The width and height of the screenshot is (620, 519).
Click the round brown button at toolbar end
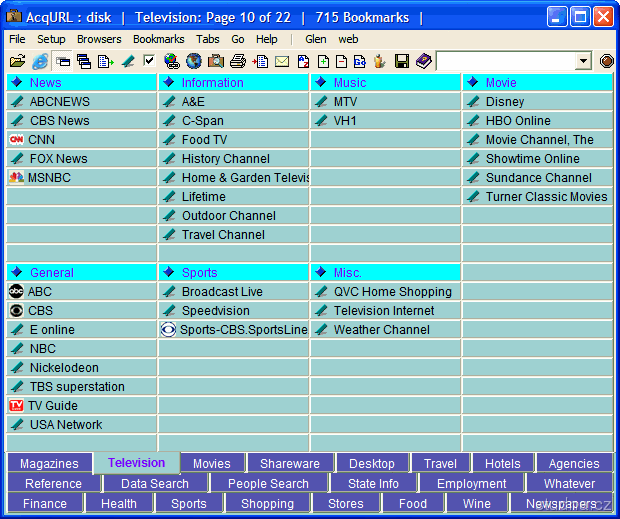click(x=606, y=61)
